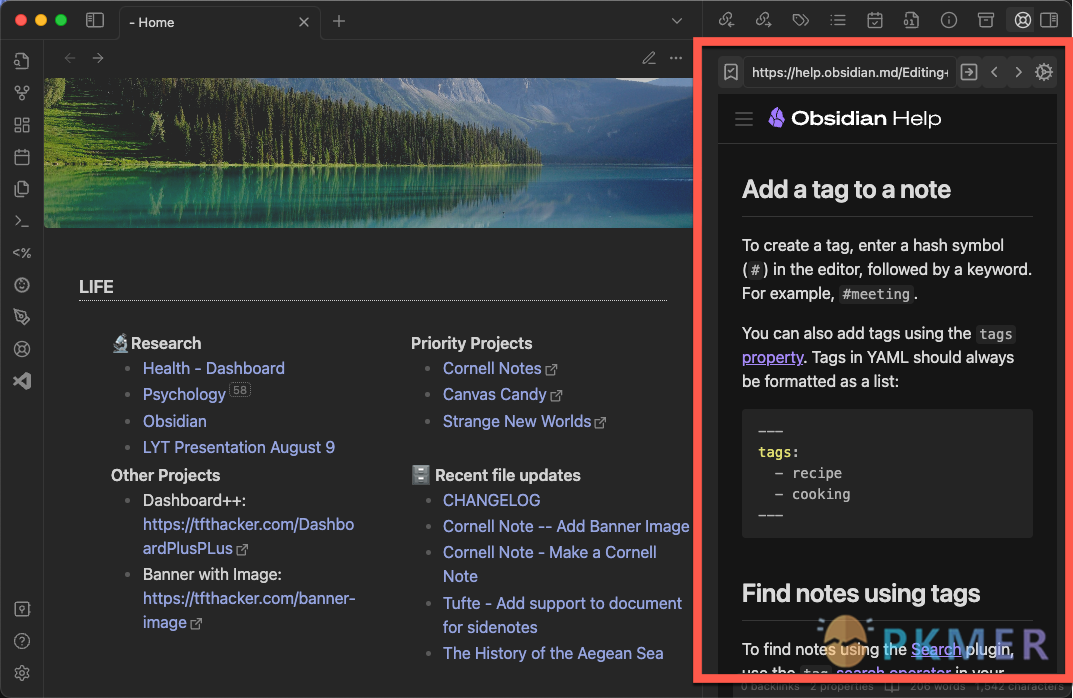The image size is (1073, 698).
Task: Open the Cornell Notes external link
Action: tap(500, 368)
